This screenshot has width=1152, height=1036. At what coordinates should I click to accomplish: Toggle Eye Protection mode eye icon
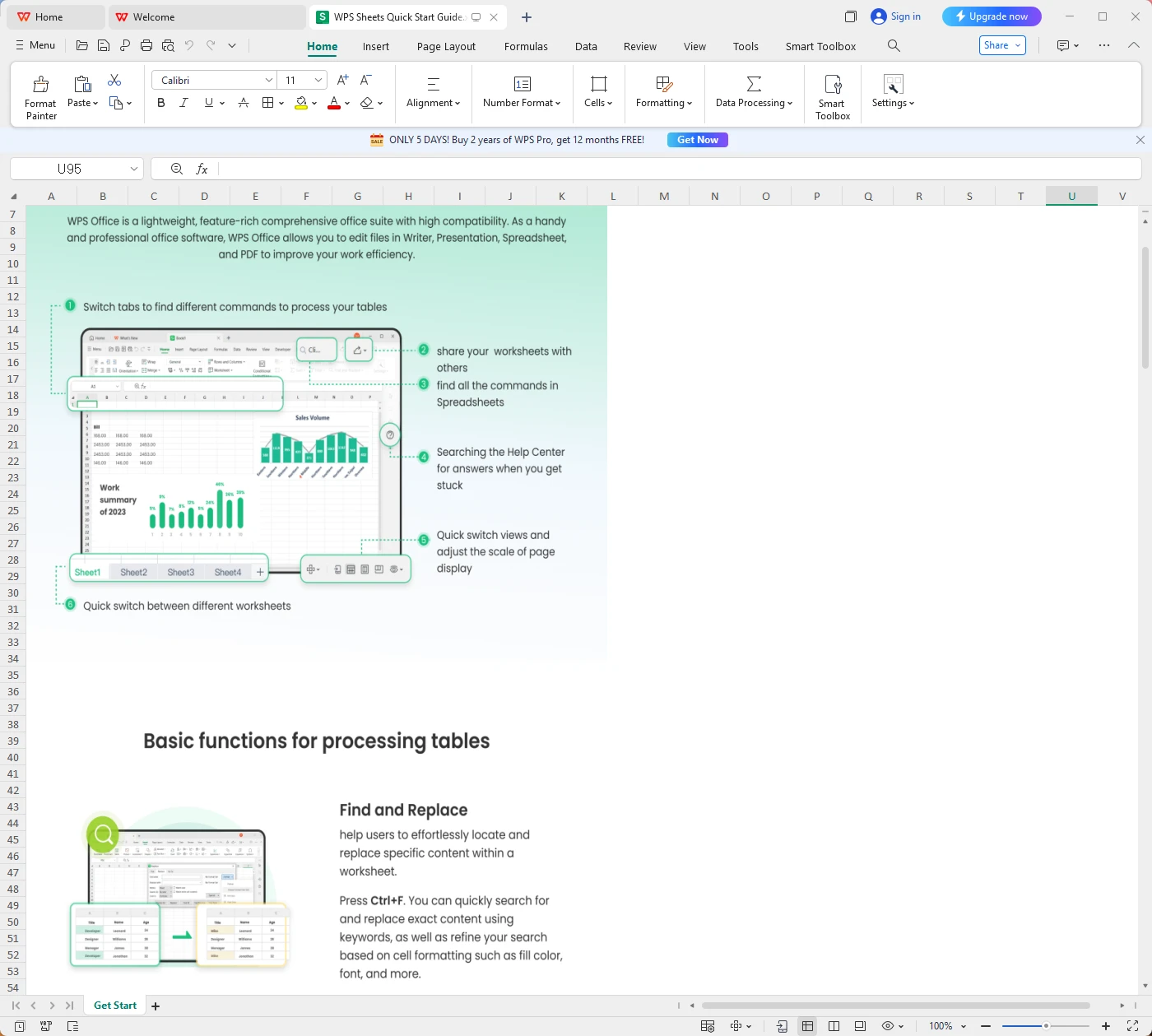point(888,1026)
